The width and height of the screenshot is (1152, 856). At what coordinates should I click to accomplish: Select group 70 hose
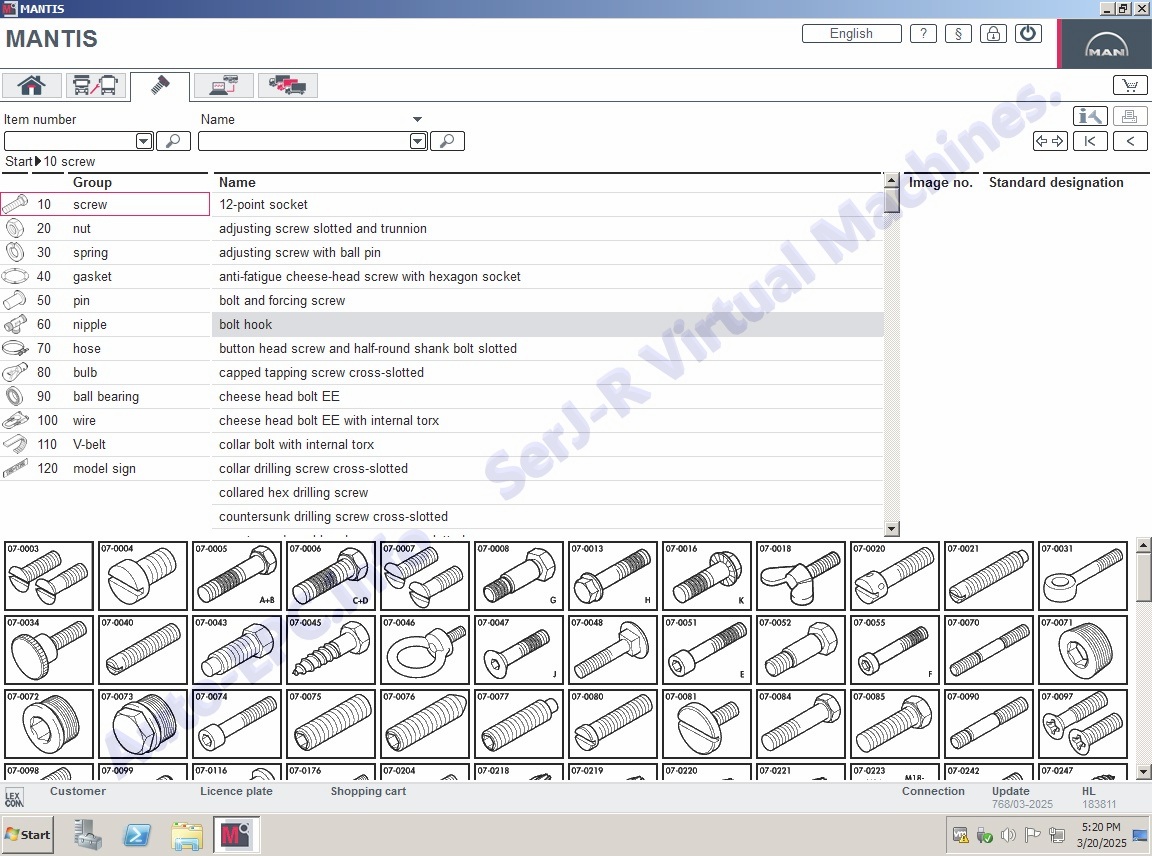click(x=105, y=348)
